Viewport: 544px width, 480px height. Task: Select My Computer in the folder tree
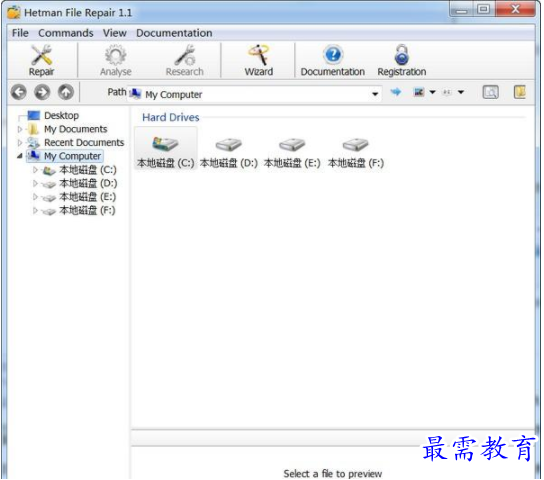pyautogui.click(x=73, y=156)
